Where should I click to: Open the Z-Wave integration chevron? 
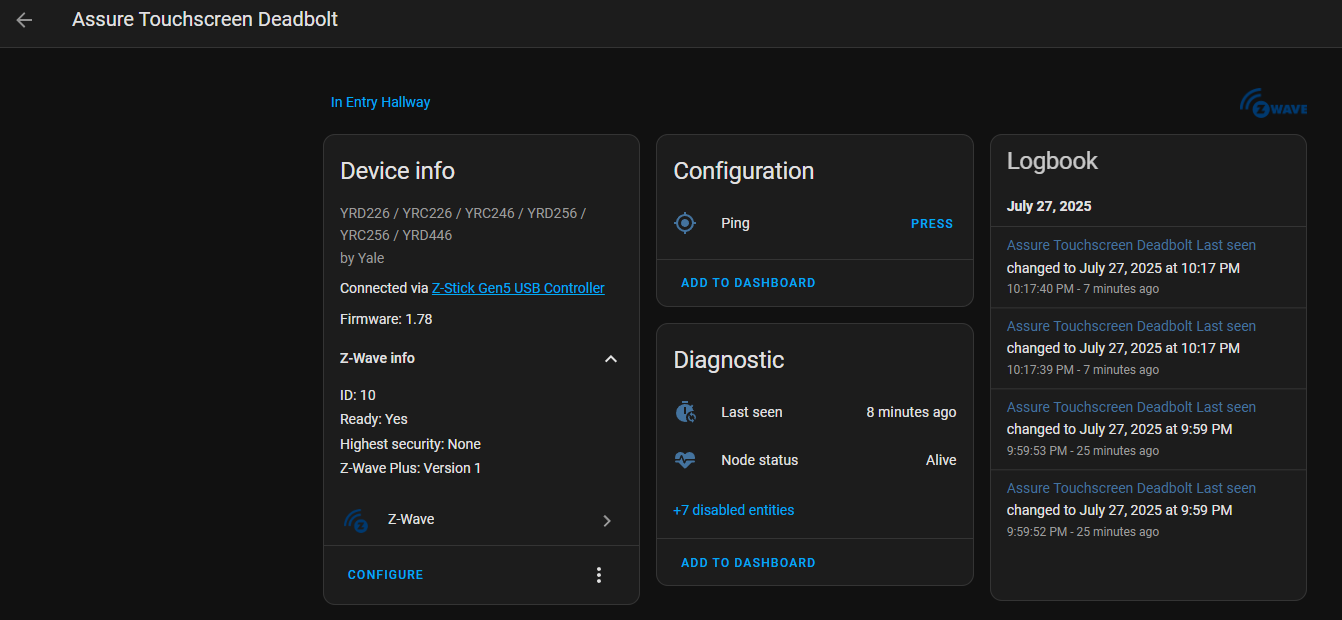pyautogui.click(x=607, y=521)
